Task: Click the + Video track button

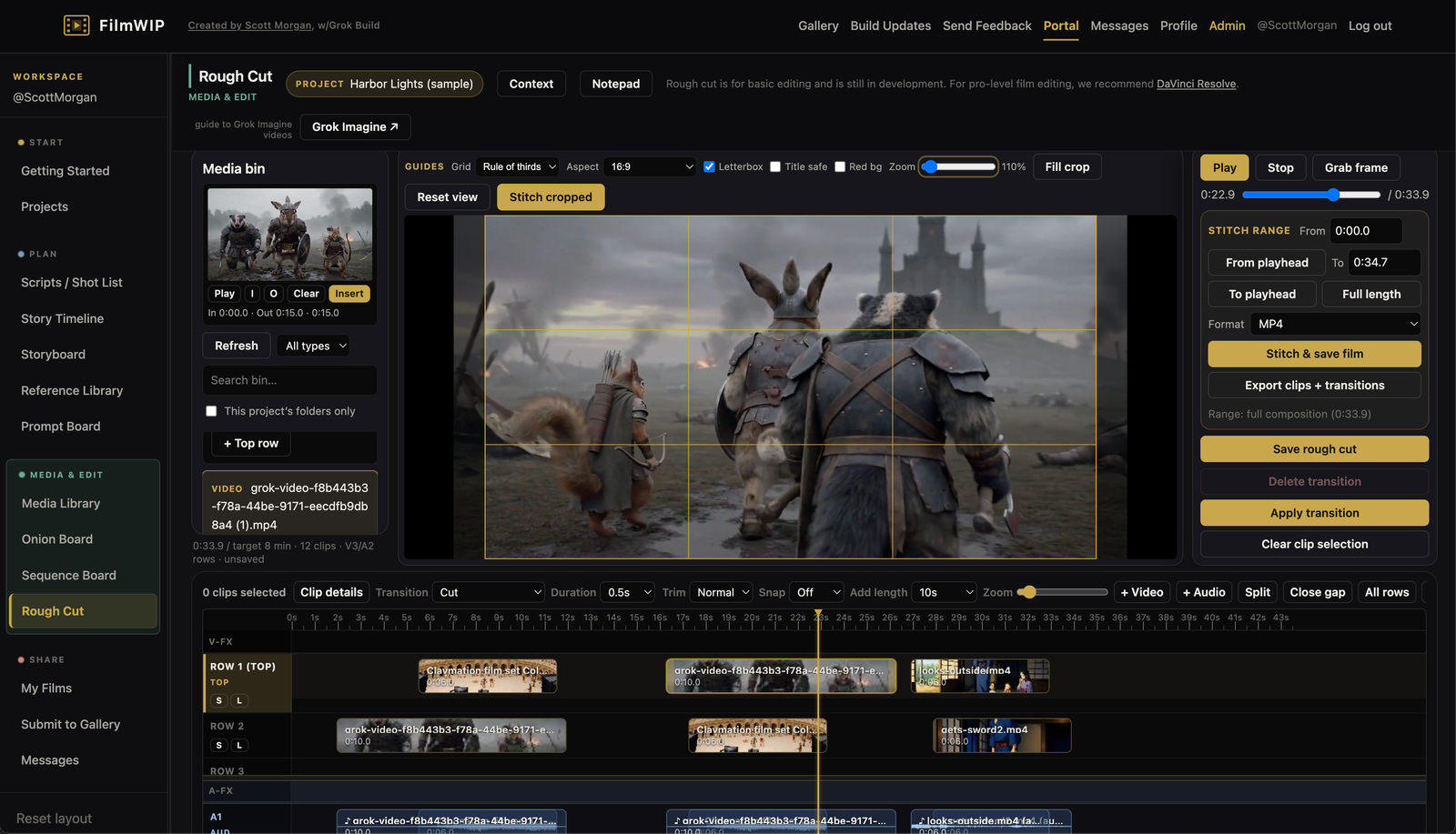Action: tap(1141, 592)
